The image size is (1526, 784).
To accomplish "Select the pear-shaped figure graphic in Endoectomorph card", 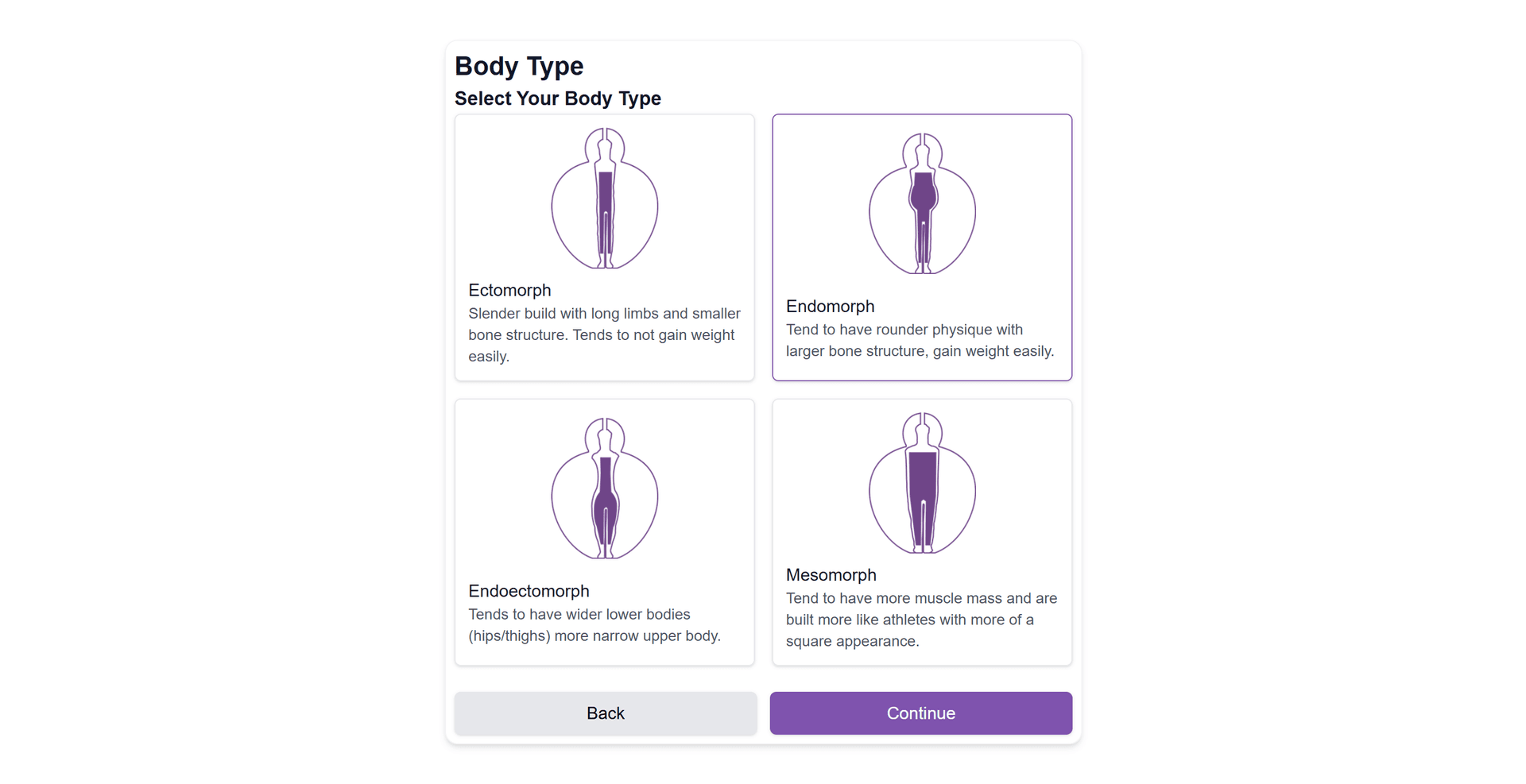I will click(604, 489).
